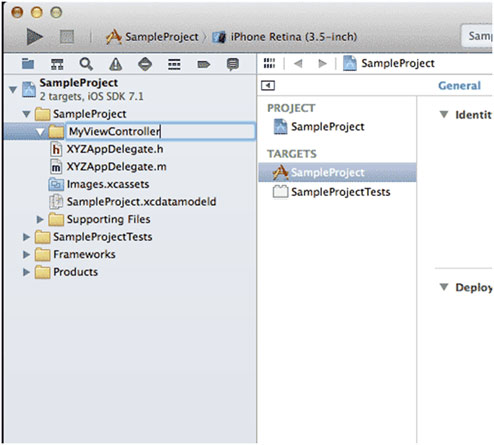The image size is (494, 445).
Task: Click the PROJECT section heading
Action: (291, 108)
